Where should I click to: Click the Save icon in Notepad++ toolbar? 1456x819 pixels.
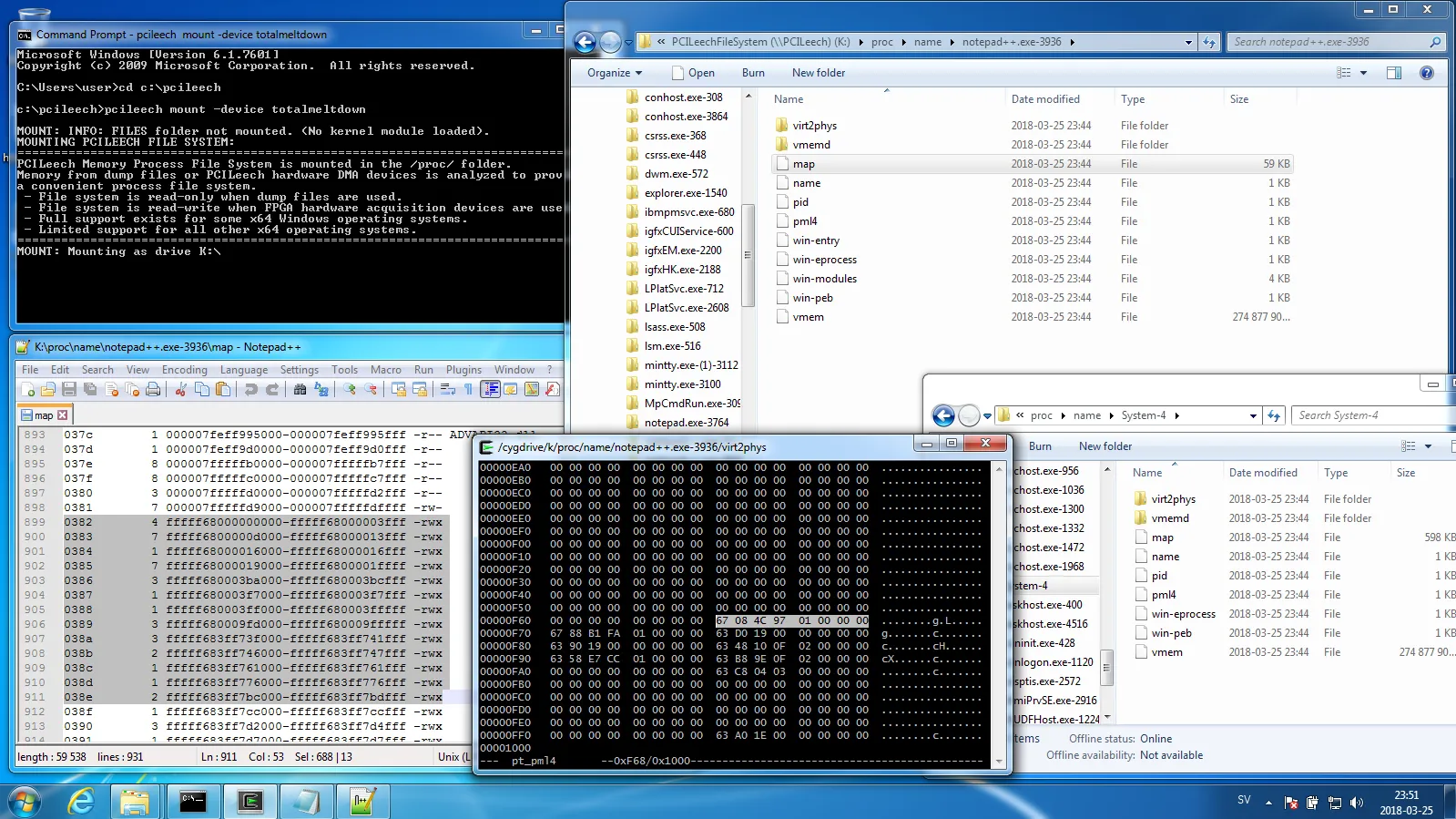coord(70,390)
